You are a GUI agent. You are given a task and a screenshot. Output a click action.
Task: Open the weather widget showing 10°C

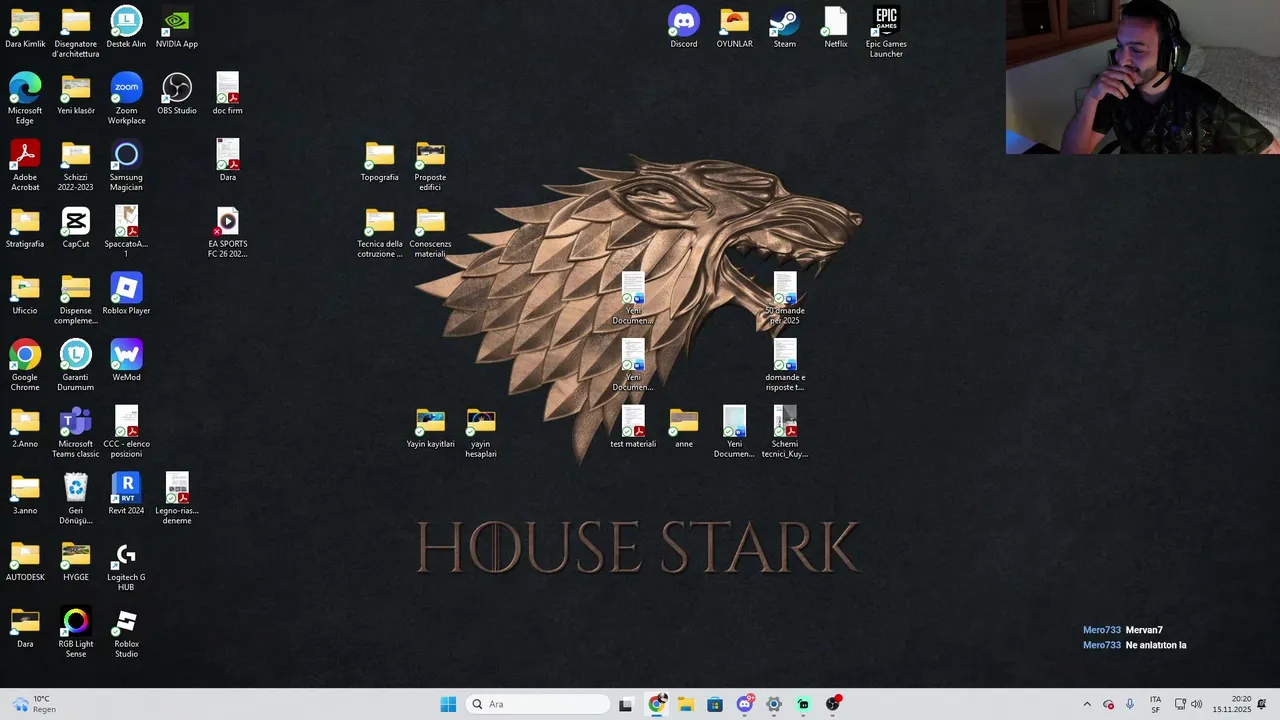coord(33,704)
